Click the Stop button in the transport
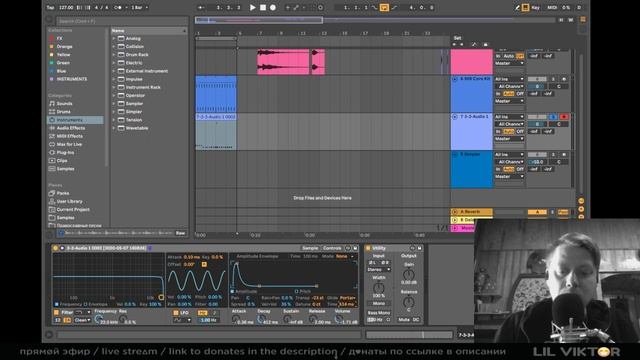The height and width of the screenshot is (360, 640). (x=263, y=7)
